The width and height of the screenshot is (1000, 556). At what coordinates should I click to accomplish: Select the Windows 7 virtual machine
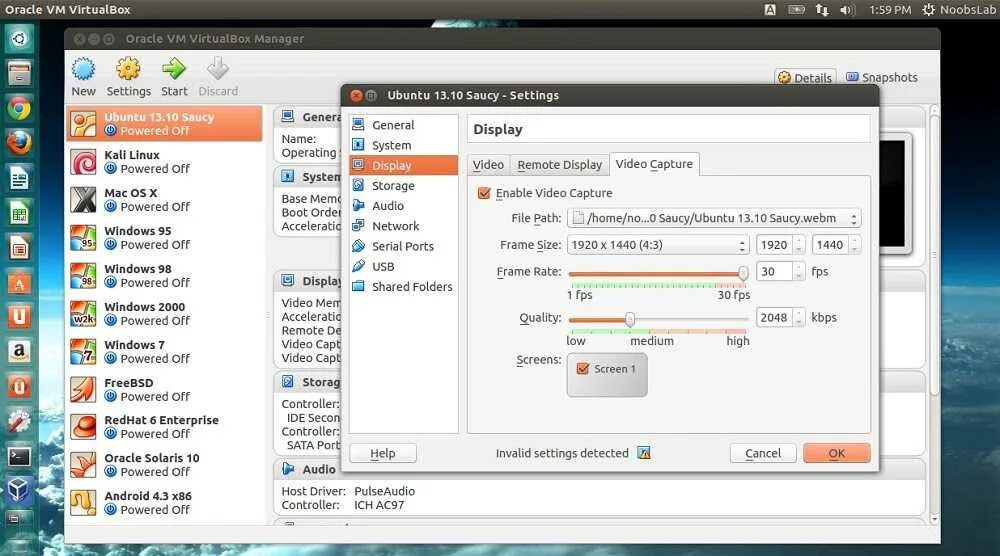click(165, 351)
